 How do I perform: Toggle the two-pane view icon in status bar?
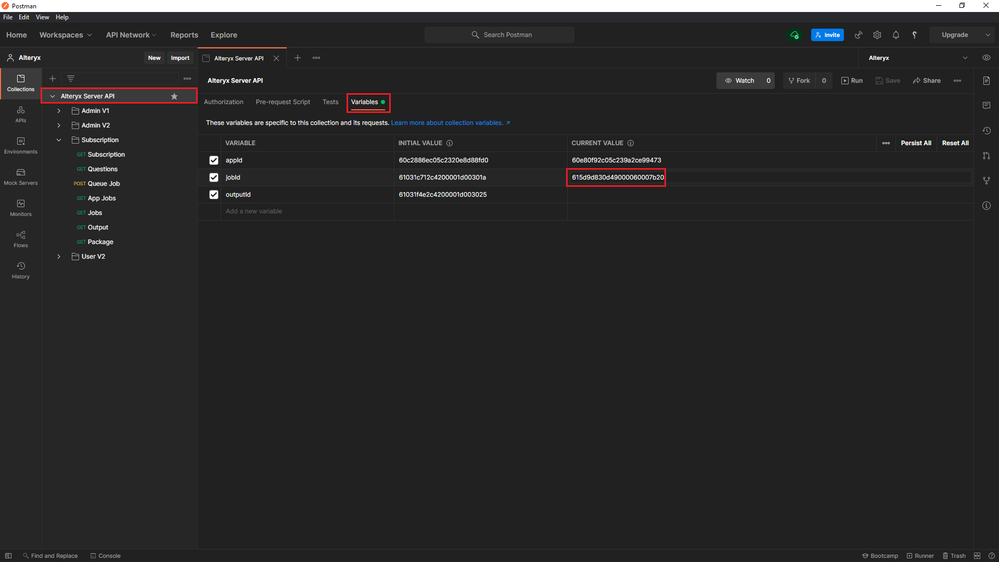(977, 556)
